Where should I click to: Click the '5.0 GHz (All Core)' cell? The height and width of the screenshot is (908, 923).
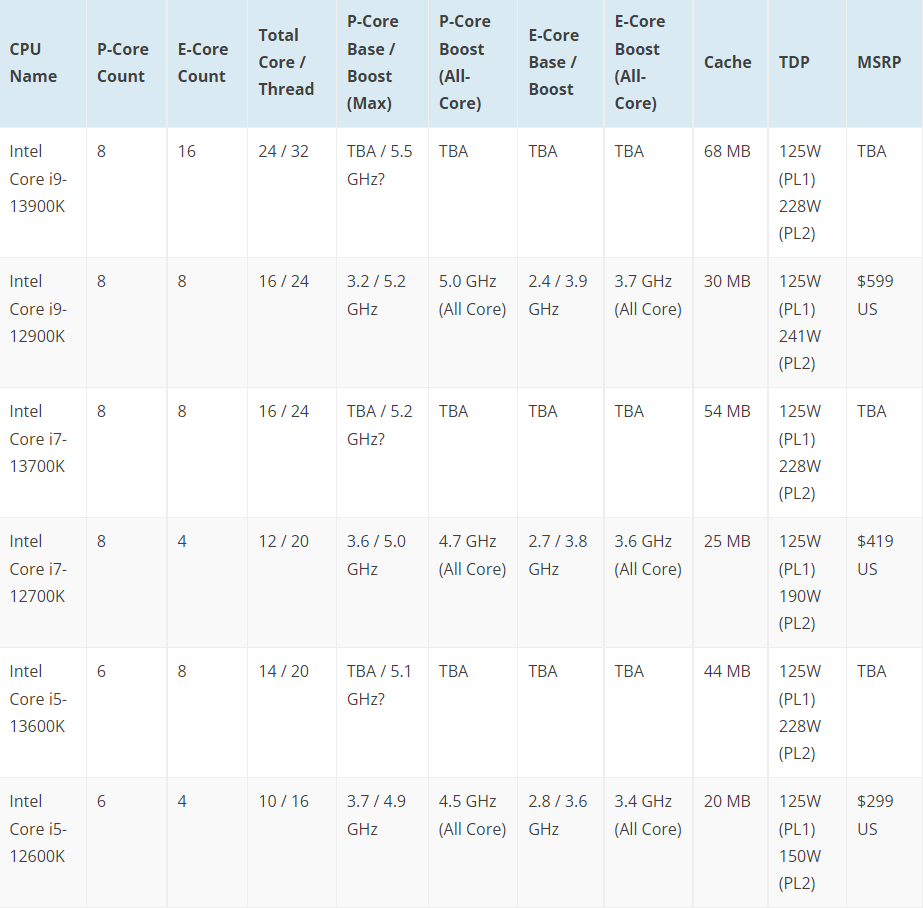472,295
